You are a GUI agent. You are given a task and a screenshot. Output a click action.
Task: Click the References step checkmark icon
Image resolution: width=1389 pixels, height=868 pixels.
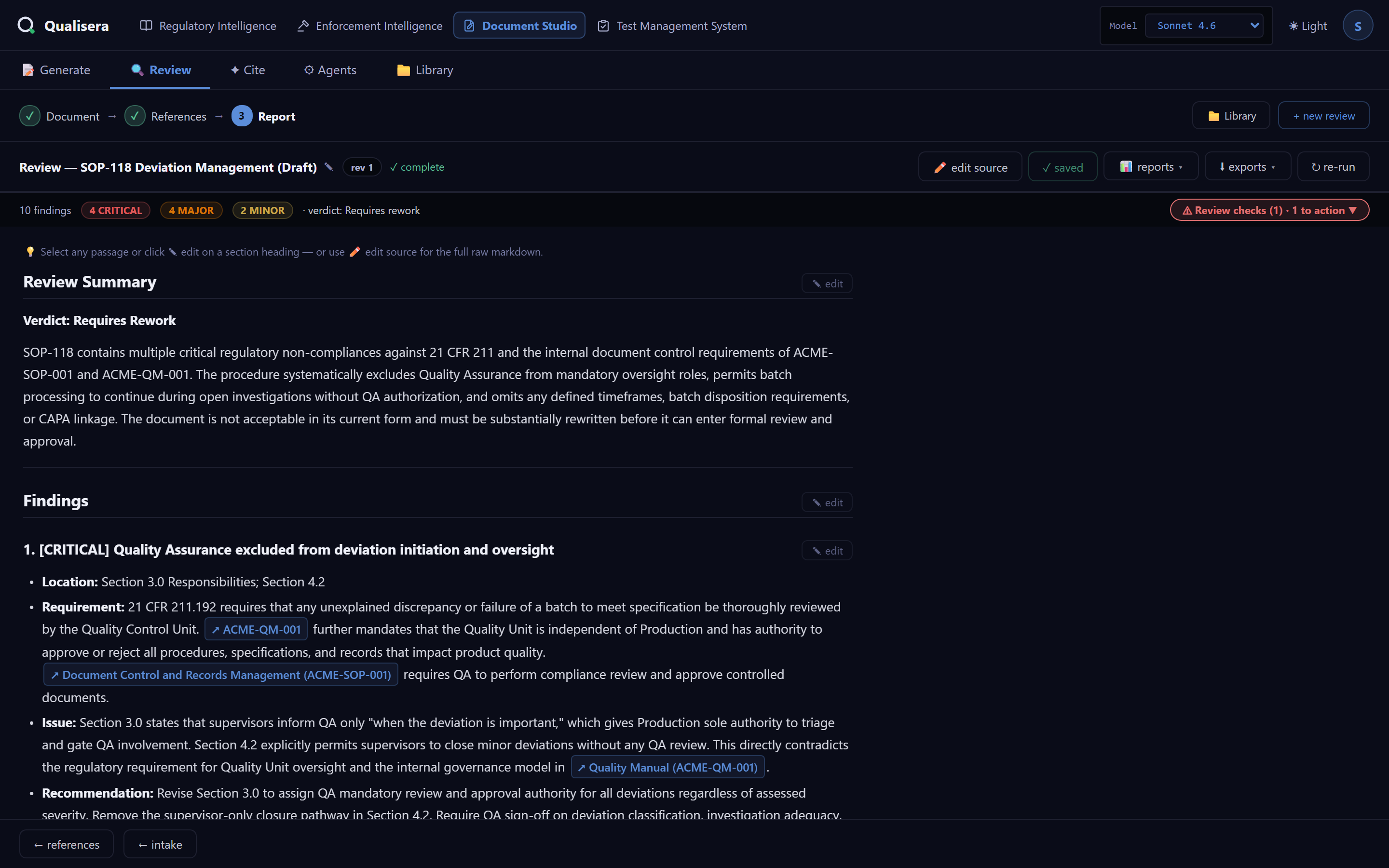[135, 116]
